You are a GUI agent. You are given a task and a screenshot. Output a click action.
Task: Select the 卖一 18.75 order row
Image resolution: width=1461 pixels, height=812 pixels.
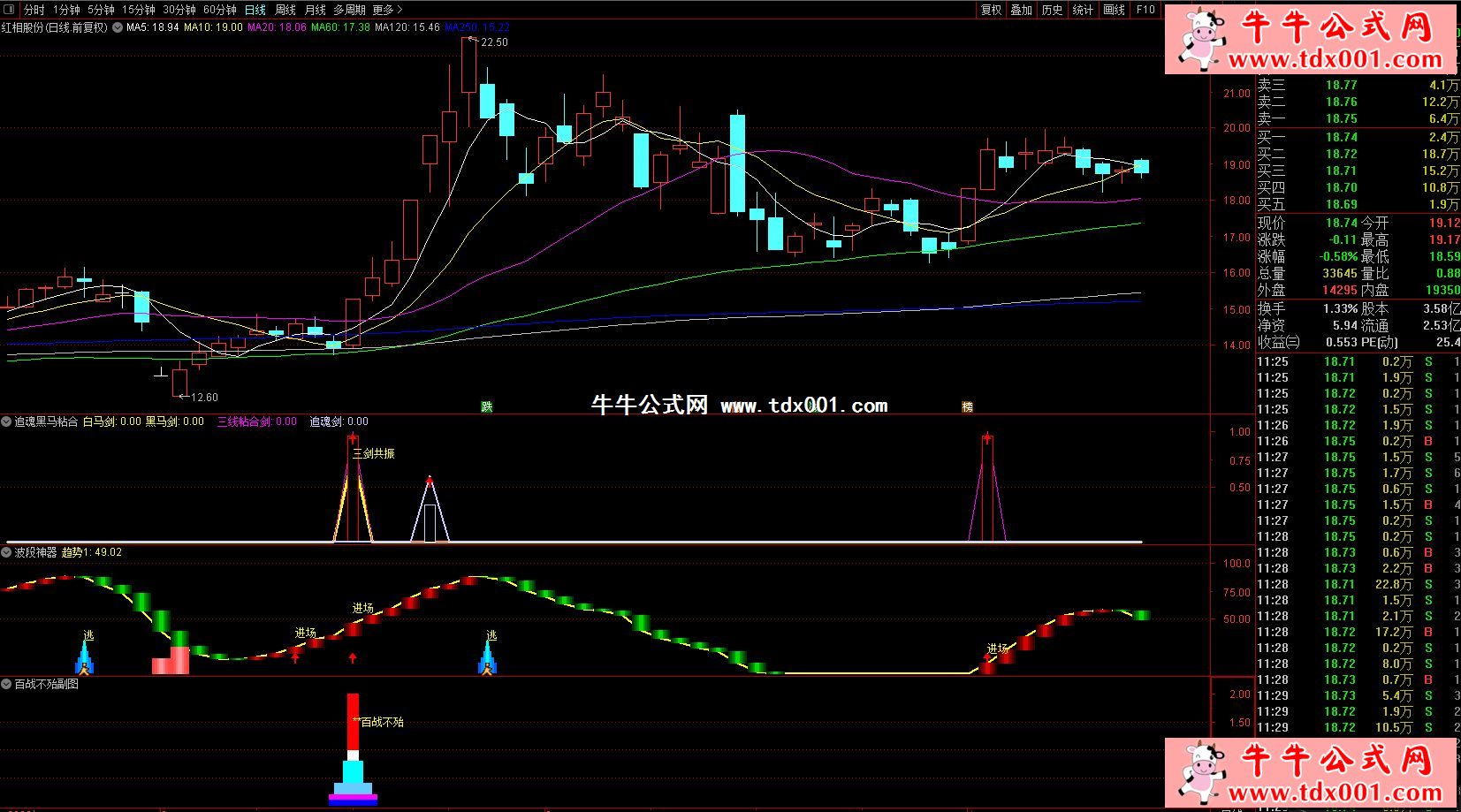(1358, 118)
